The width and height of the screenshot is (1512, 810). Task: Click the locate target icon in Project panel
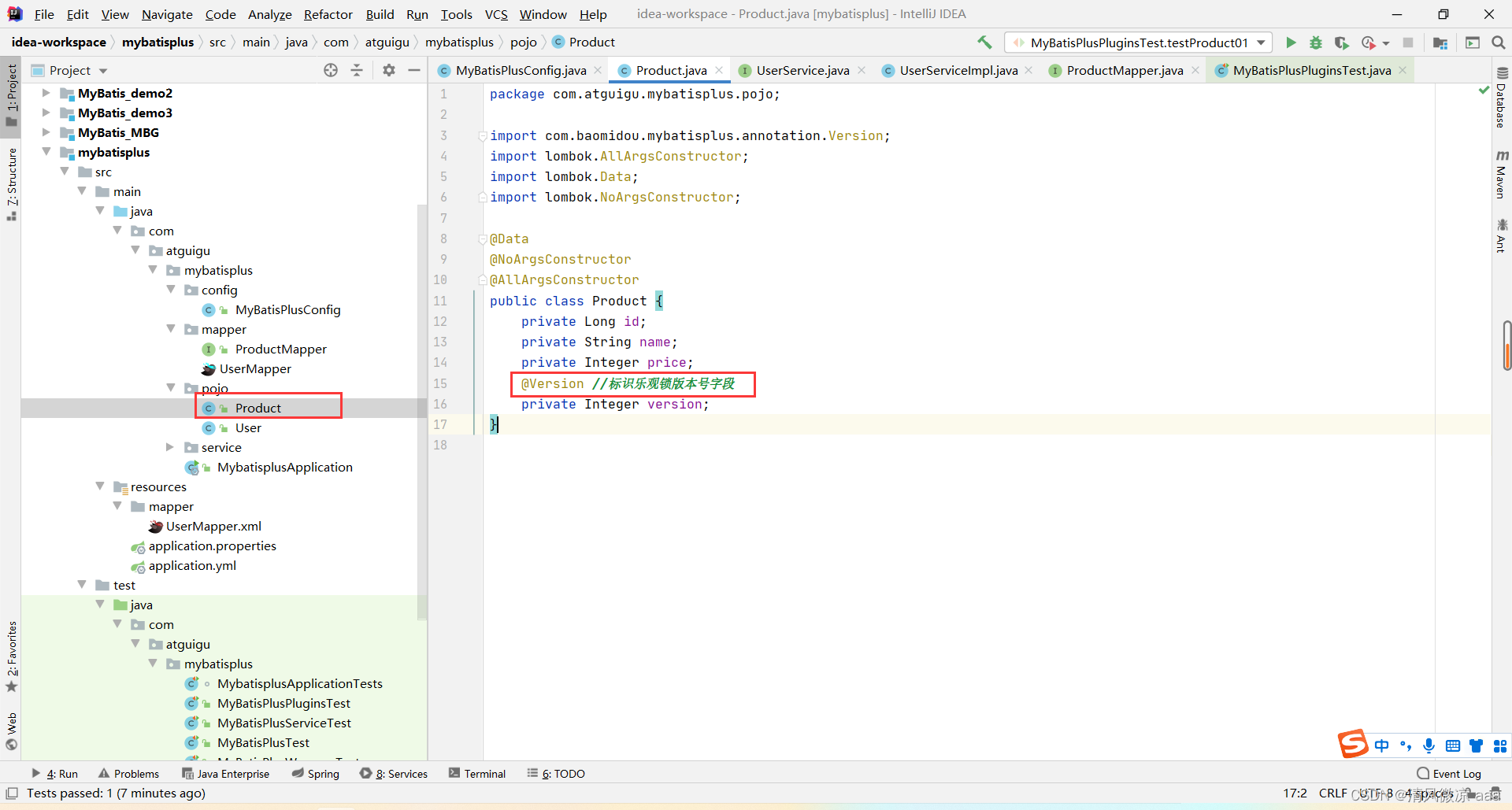tap(331, 71)
